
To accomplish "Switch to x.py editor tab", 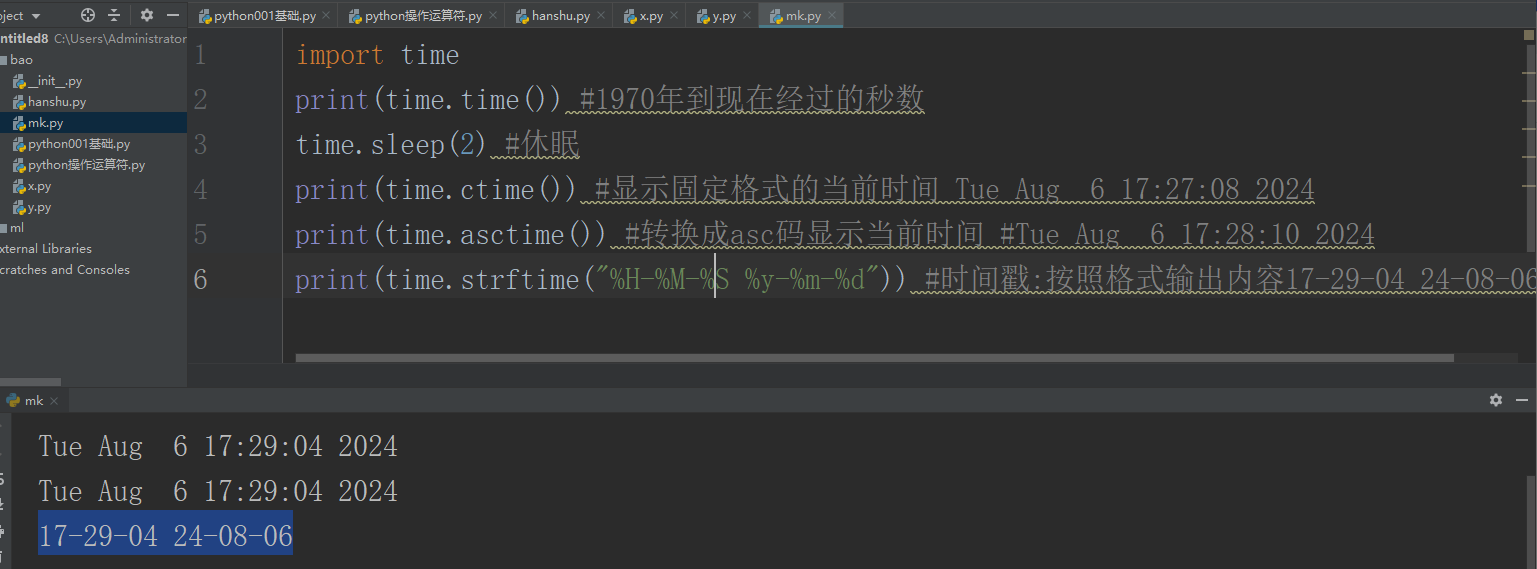I will tap(650, 16).
